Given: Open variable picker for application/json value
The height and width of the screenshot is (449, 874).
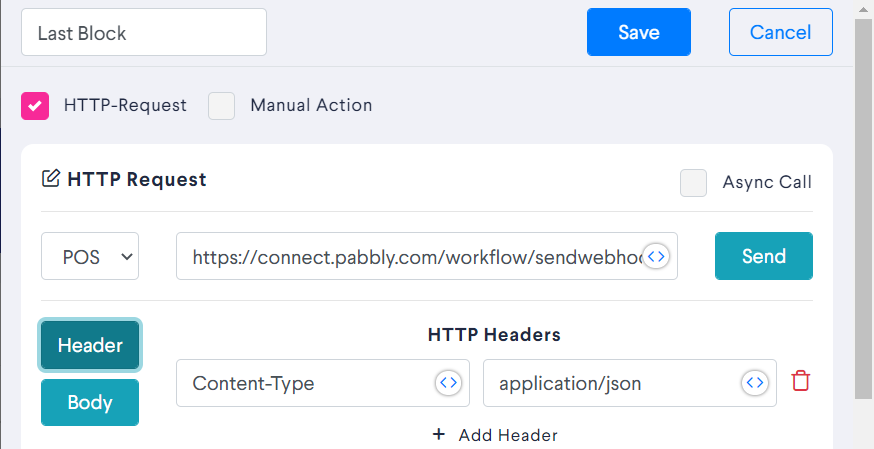Looking at the screenshot, I should click(x=755, y=383).
